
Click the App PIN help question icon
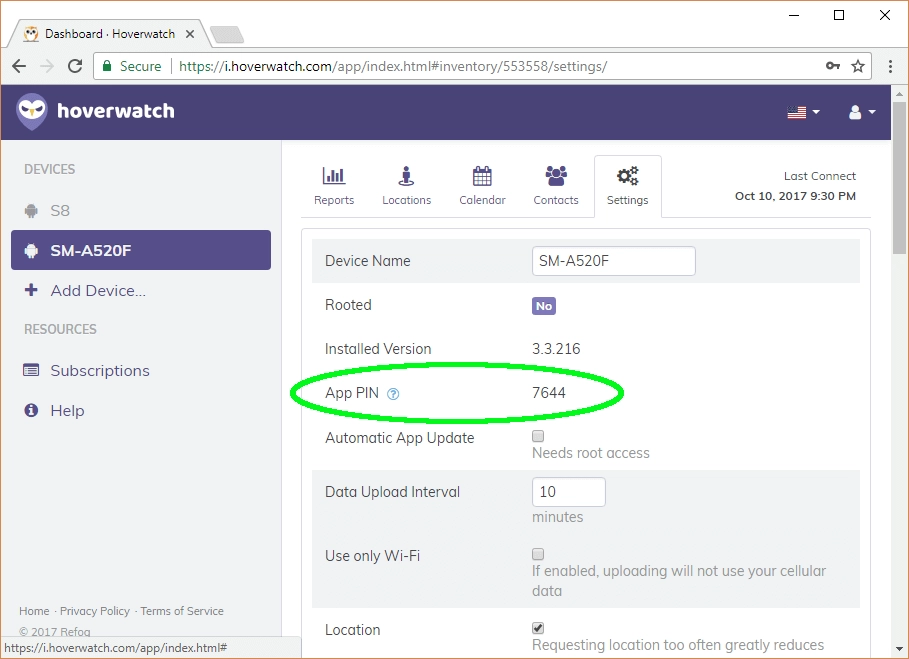[393, 394]
